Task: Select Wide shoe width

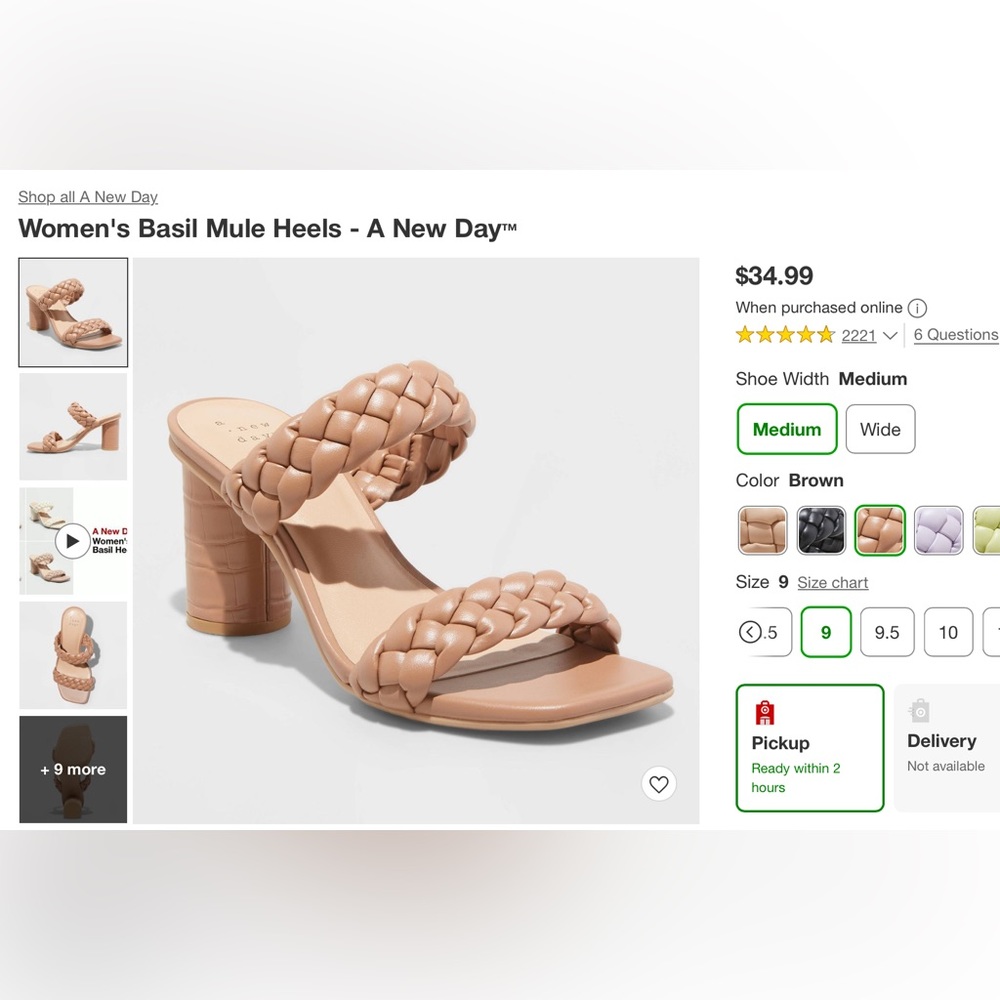Action: [880, 429]
